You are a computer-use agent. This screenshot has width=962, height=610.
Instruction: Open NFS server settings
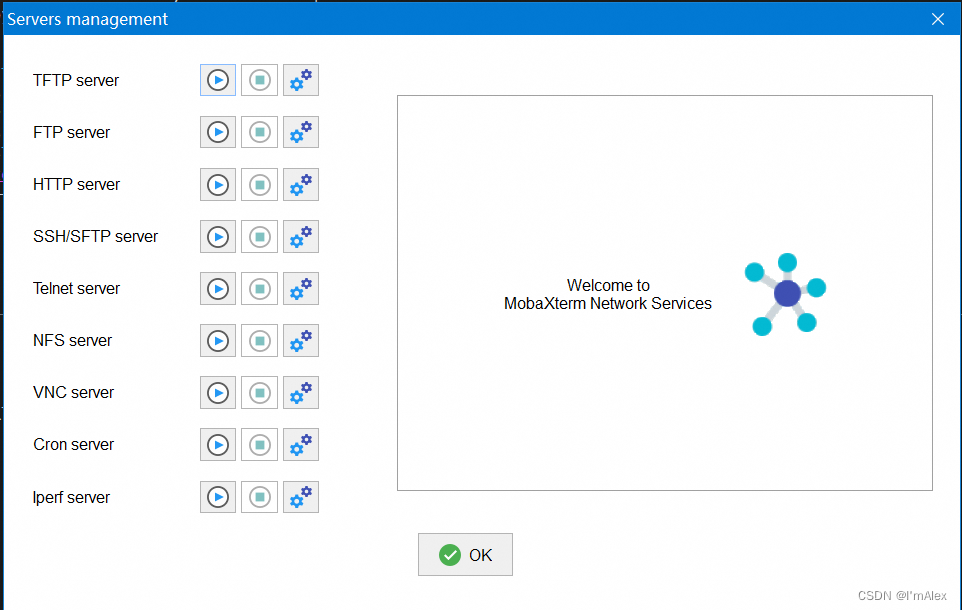pyautogui.click(x=301, y=341)
